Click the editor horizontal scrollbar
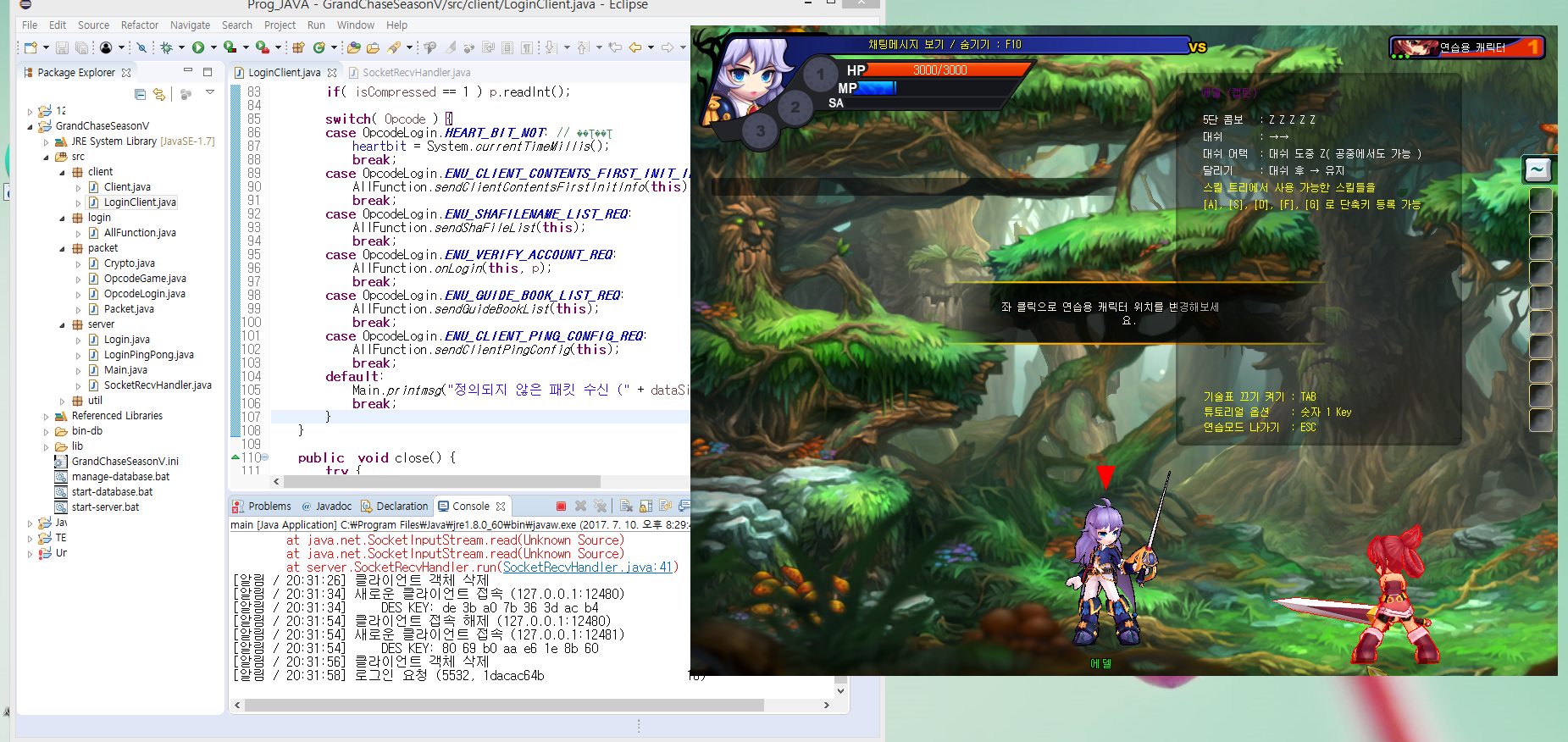The height and width of the screenshot is (742, 1568). point(441,481)
